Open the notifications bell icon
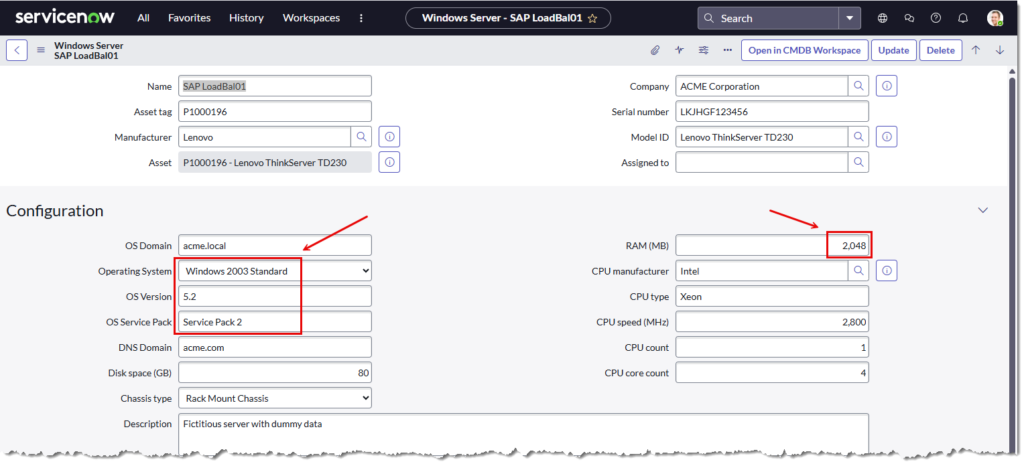 pyautogui.click(x=962, y=18)
